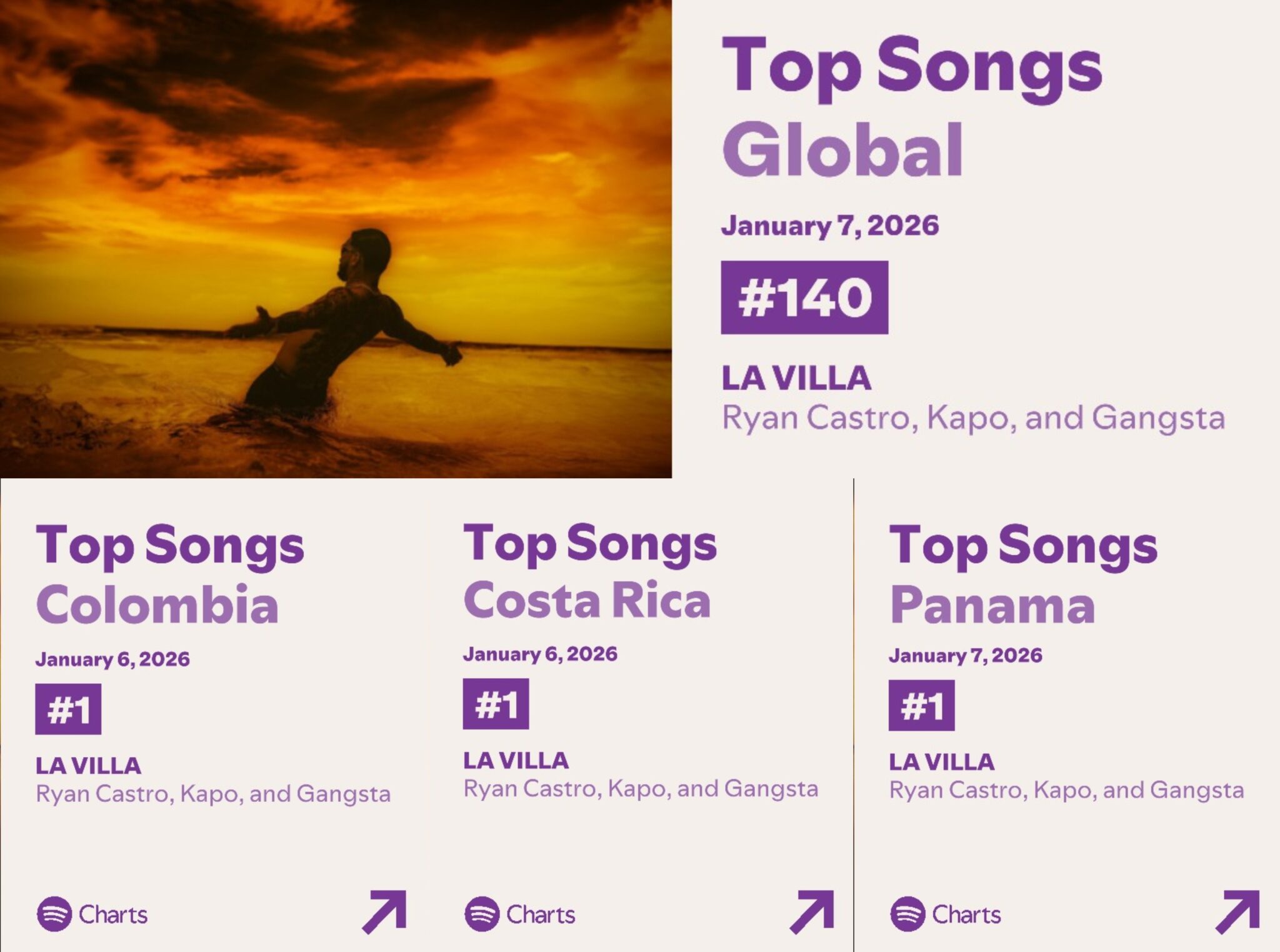Click artist names under Global LA VILLA
The image size is (1280, 952).
click(973, 418)
